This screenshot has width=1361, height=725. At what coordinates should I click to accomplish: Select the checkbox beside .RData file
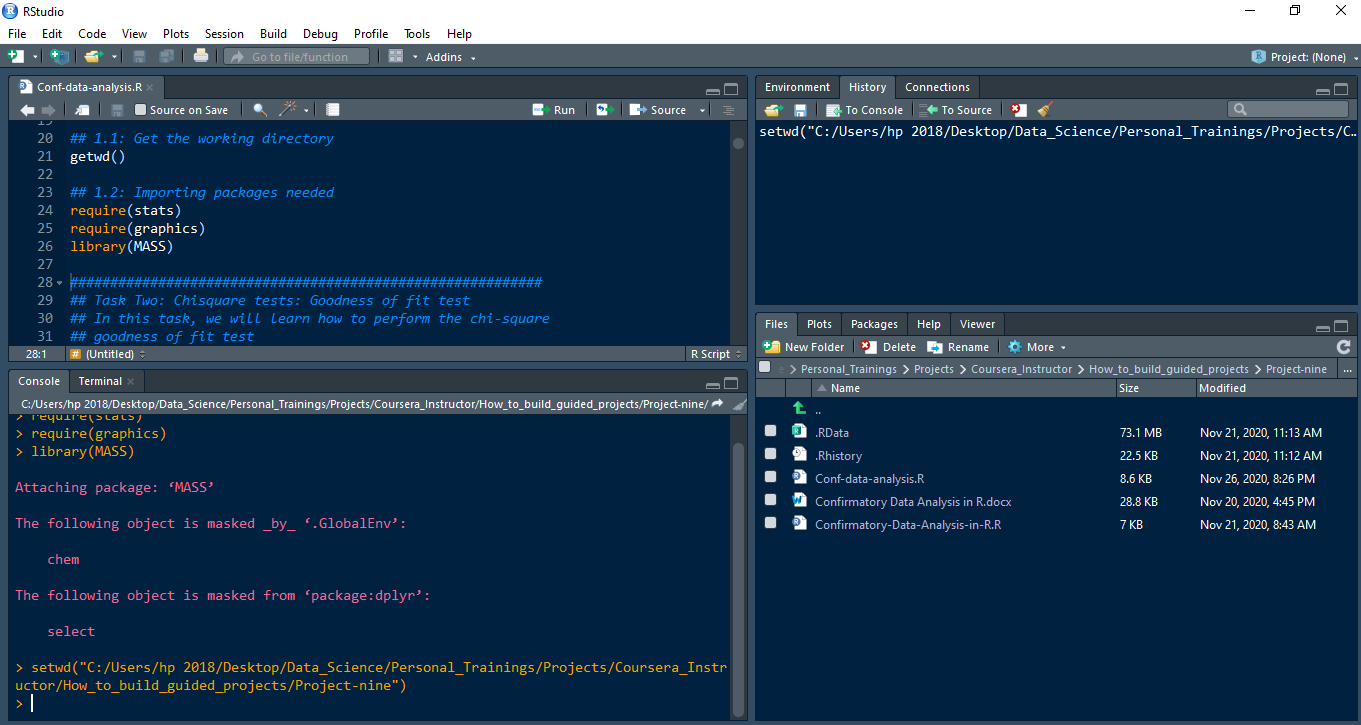coord(770,432)
